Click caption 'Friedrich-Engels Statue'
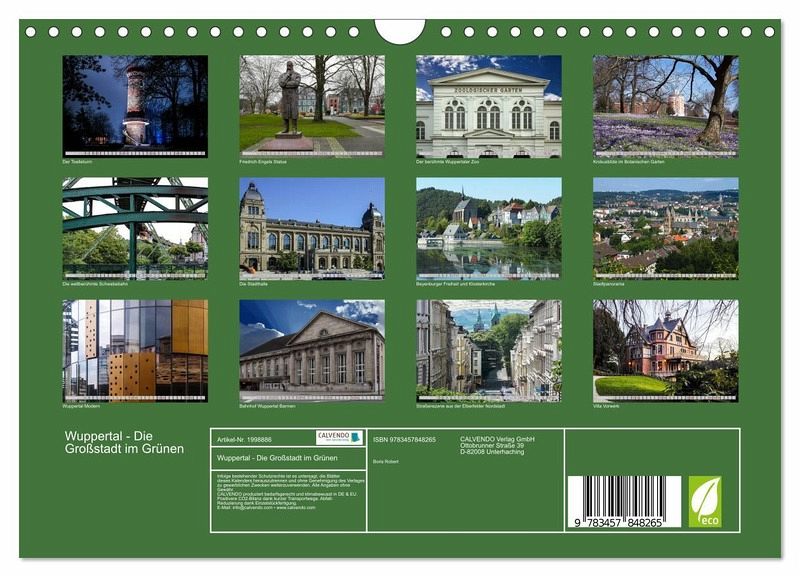 (263, 162)
